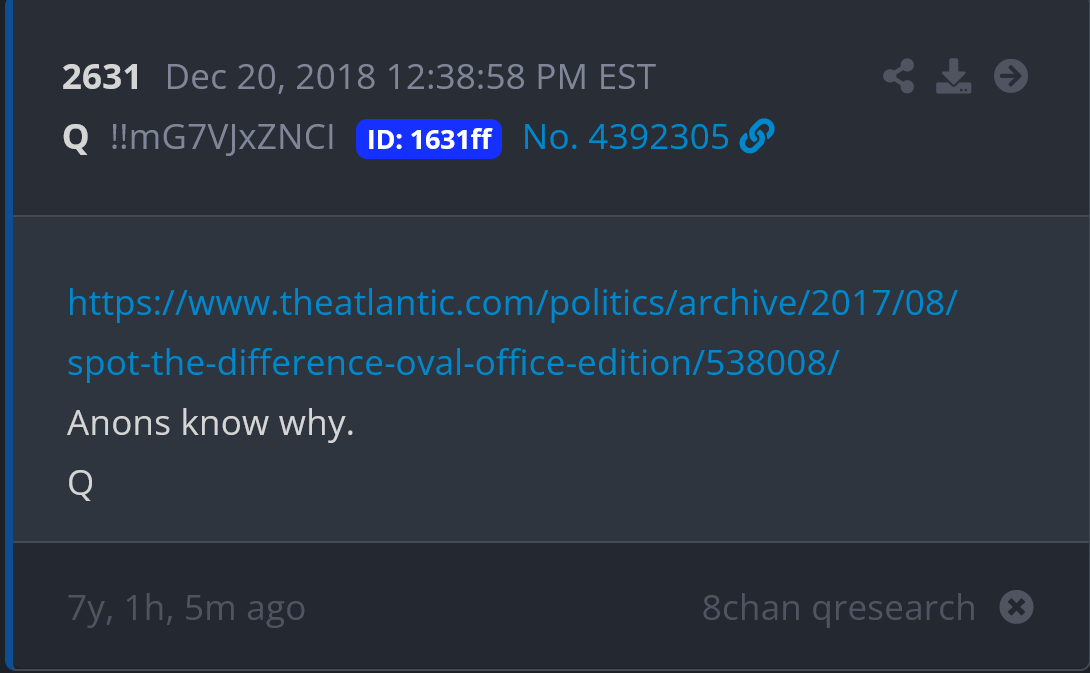Share post 2631 using the share icon
The height and width of the screenshot is (673, 1090).
point(898,76)
